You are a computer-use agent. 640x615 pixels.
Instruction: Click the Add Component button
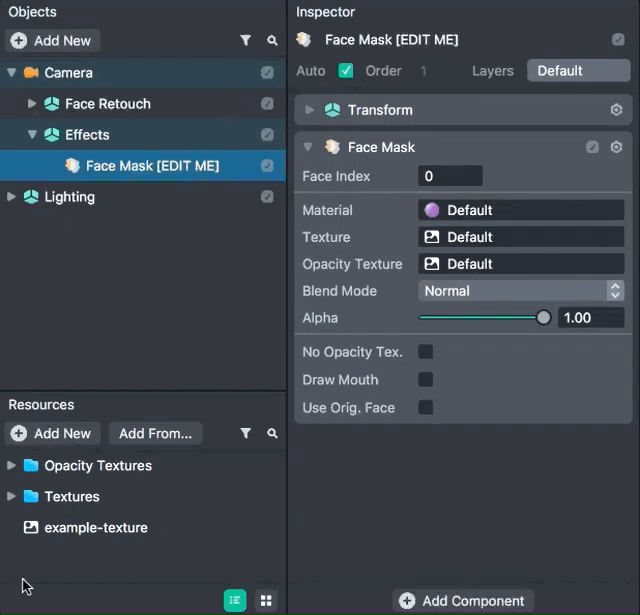click(x=463, y=601)
